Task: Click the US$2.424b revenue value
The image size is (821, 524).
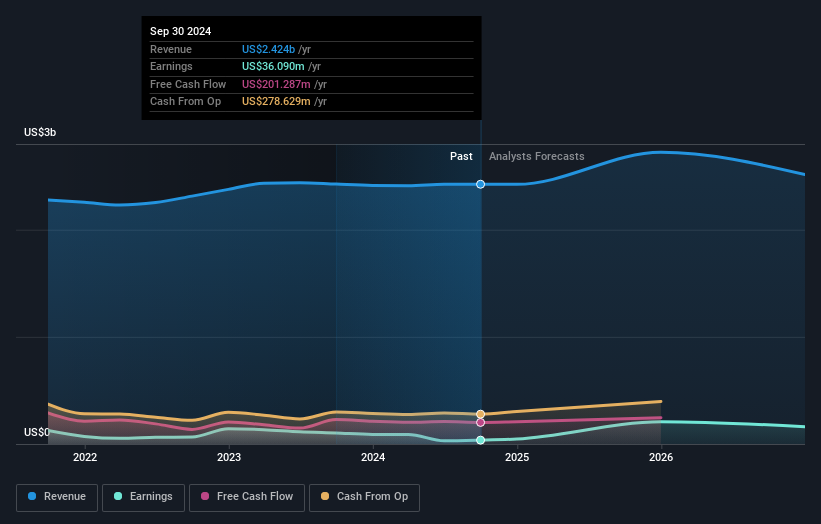Action: pyautogui.click(x=268, y=49)
